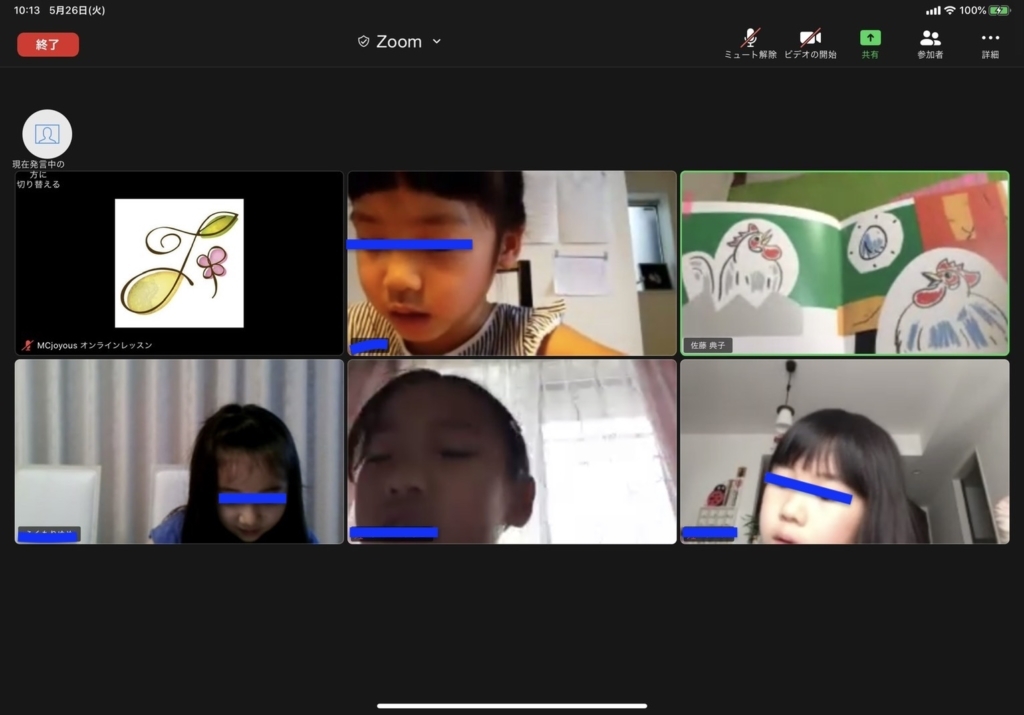Select the MCjoyous オンラインレッスン video tile

pos(179,263)
